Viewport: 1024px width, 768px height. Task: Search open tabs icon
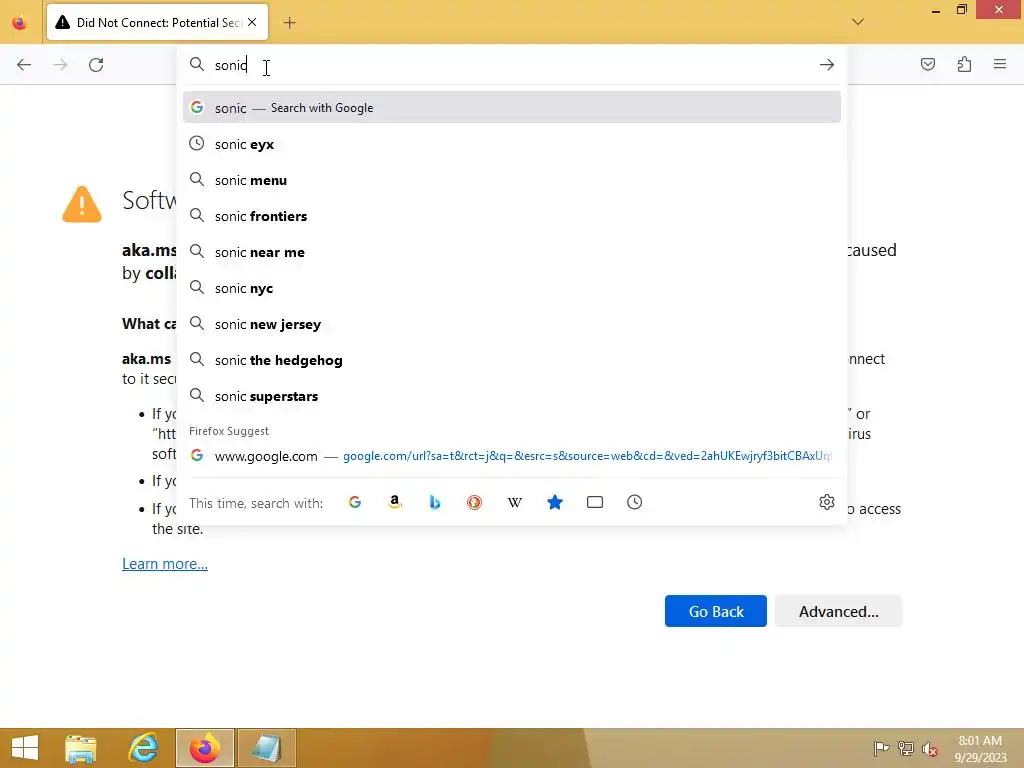(595, 502)
